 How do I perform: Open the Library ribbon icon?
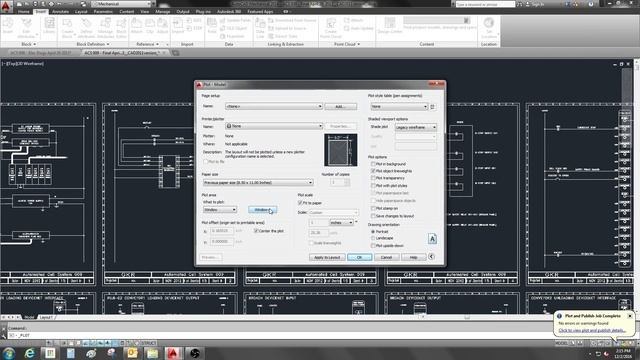pos(49,25)
